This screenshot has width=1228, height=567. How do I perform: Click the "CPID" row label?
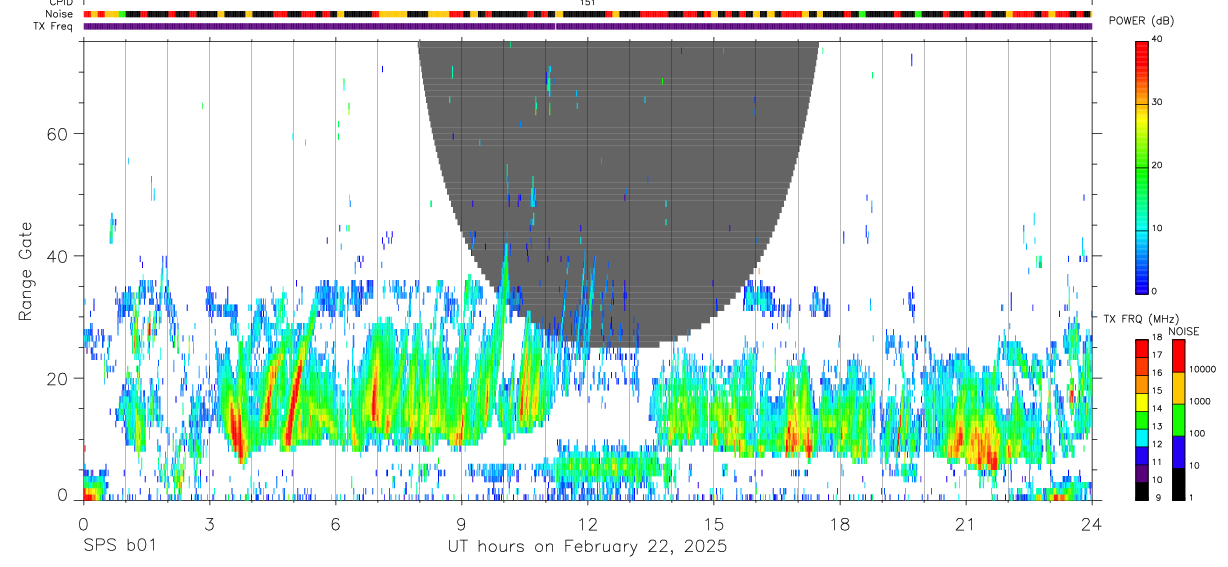[x=61, y=3]
